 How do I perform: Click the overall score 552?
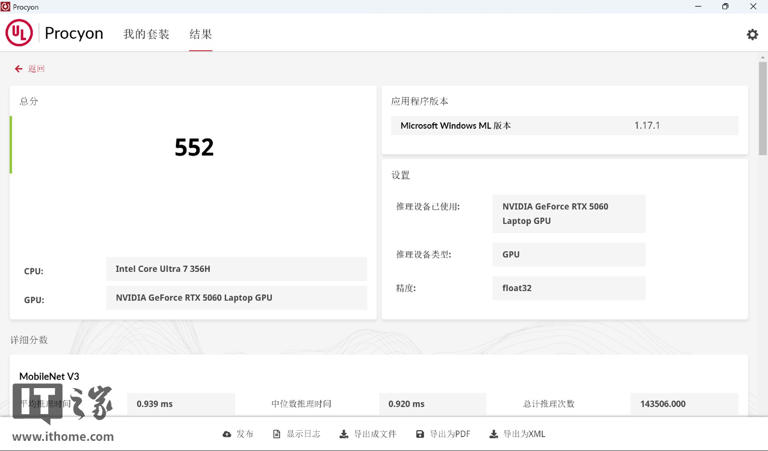(194, 148)
